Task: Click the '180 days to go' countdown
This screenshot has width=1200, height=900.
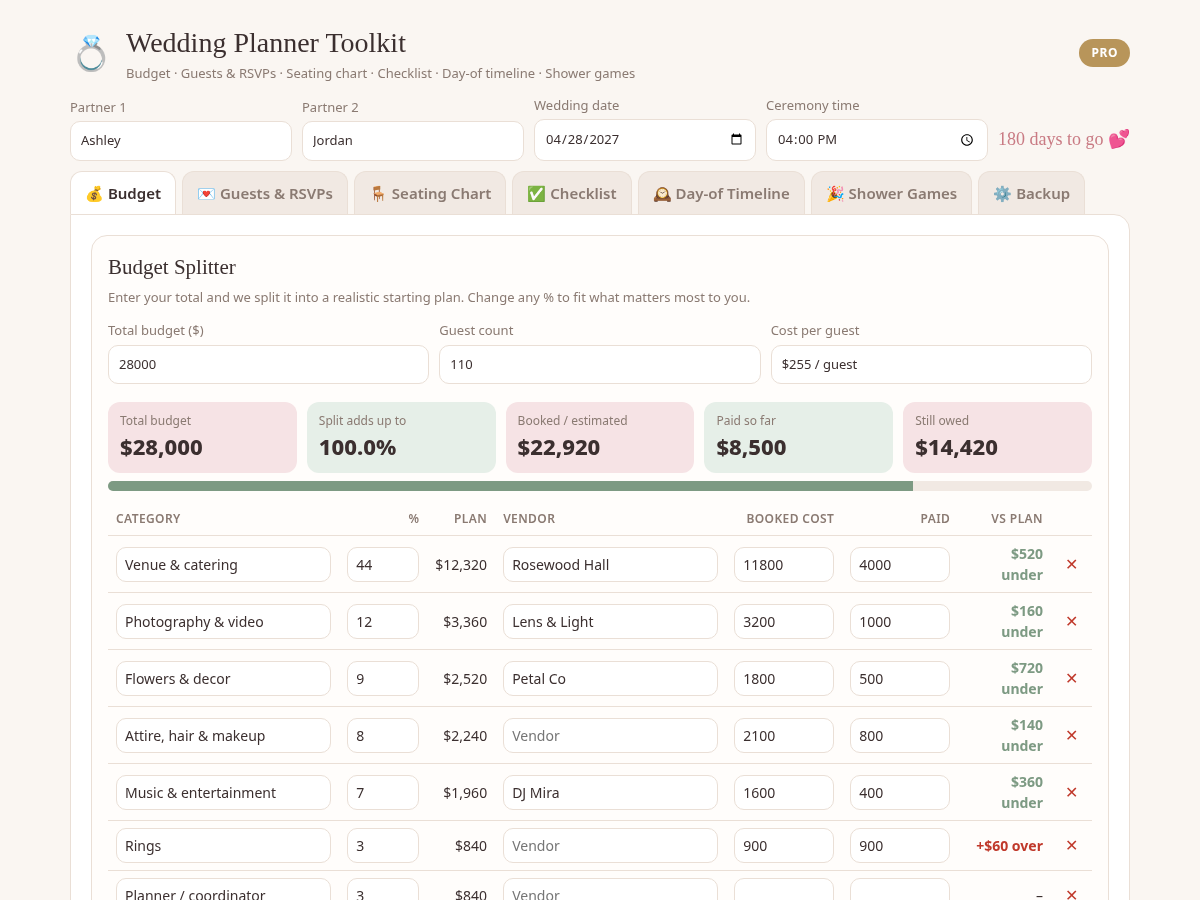Action: (1064, 139)
